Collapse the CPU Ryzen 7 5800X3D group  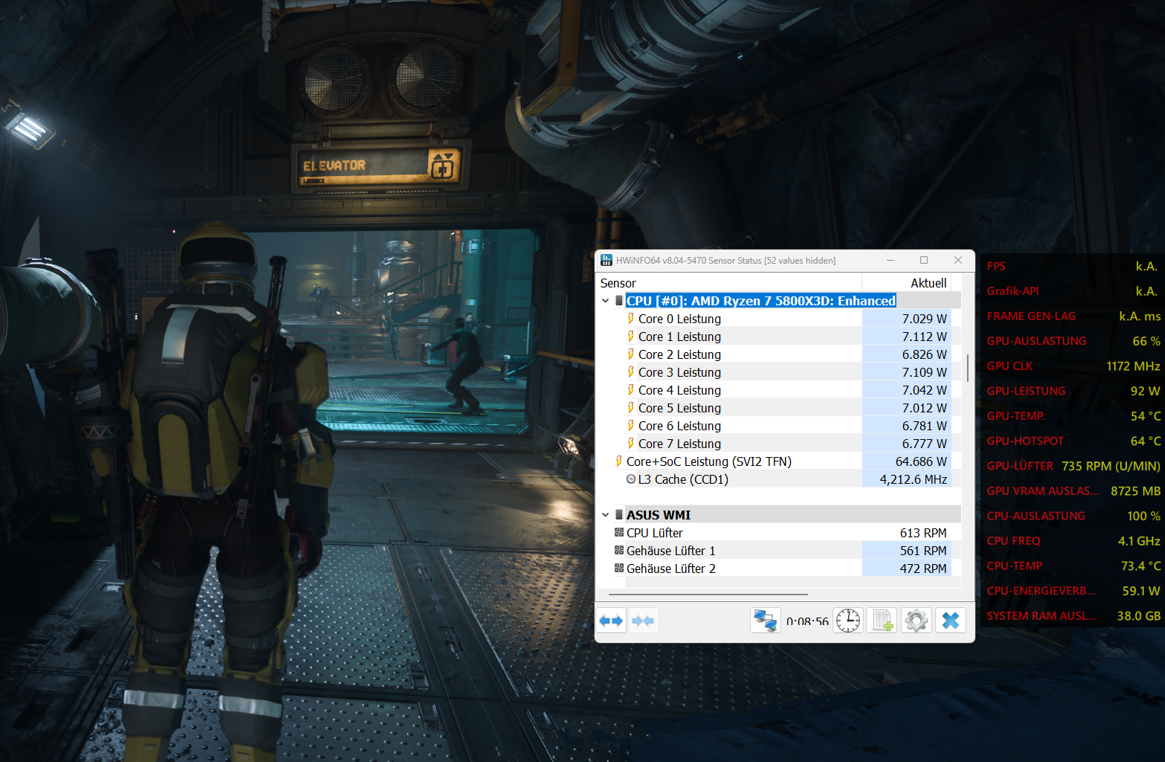pyautogui.click(x=606, y=301)
